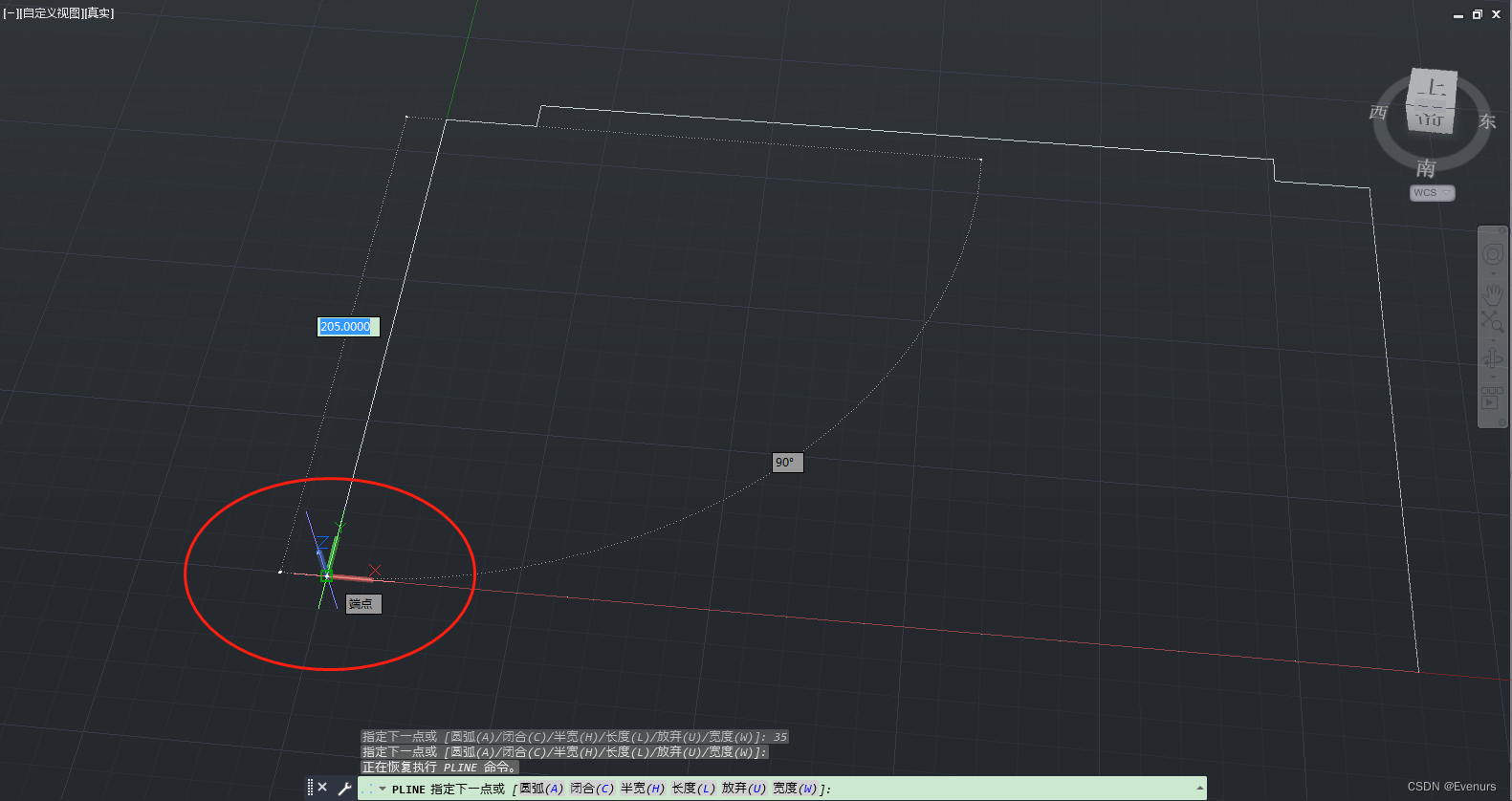Open the 自定义视图 view controls menu
The height and width of the screenshot is (801, 1512).
[x=50, y=13]
